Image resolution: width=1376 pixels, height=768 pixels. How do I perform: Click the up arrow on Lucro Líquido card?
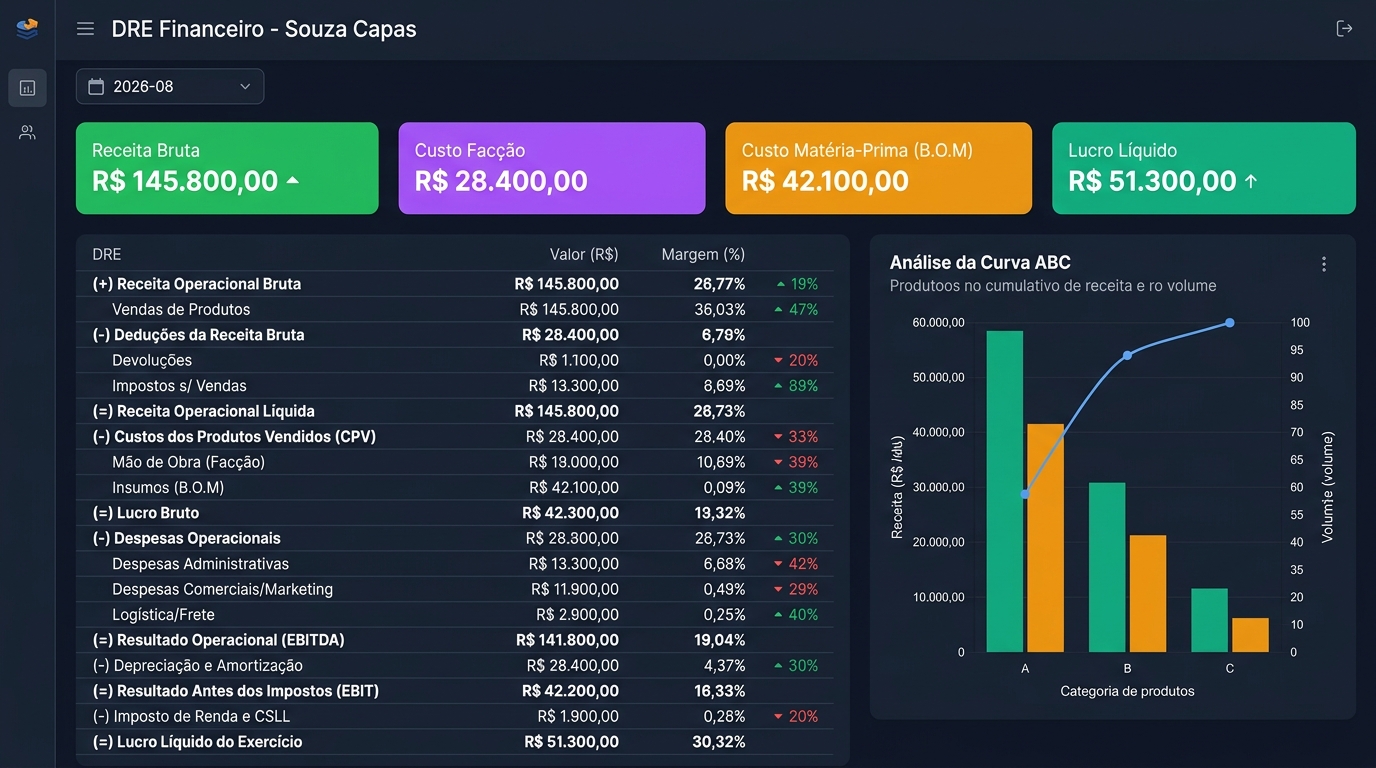pos(1251,181)
